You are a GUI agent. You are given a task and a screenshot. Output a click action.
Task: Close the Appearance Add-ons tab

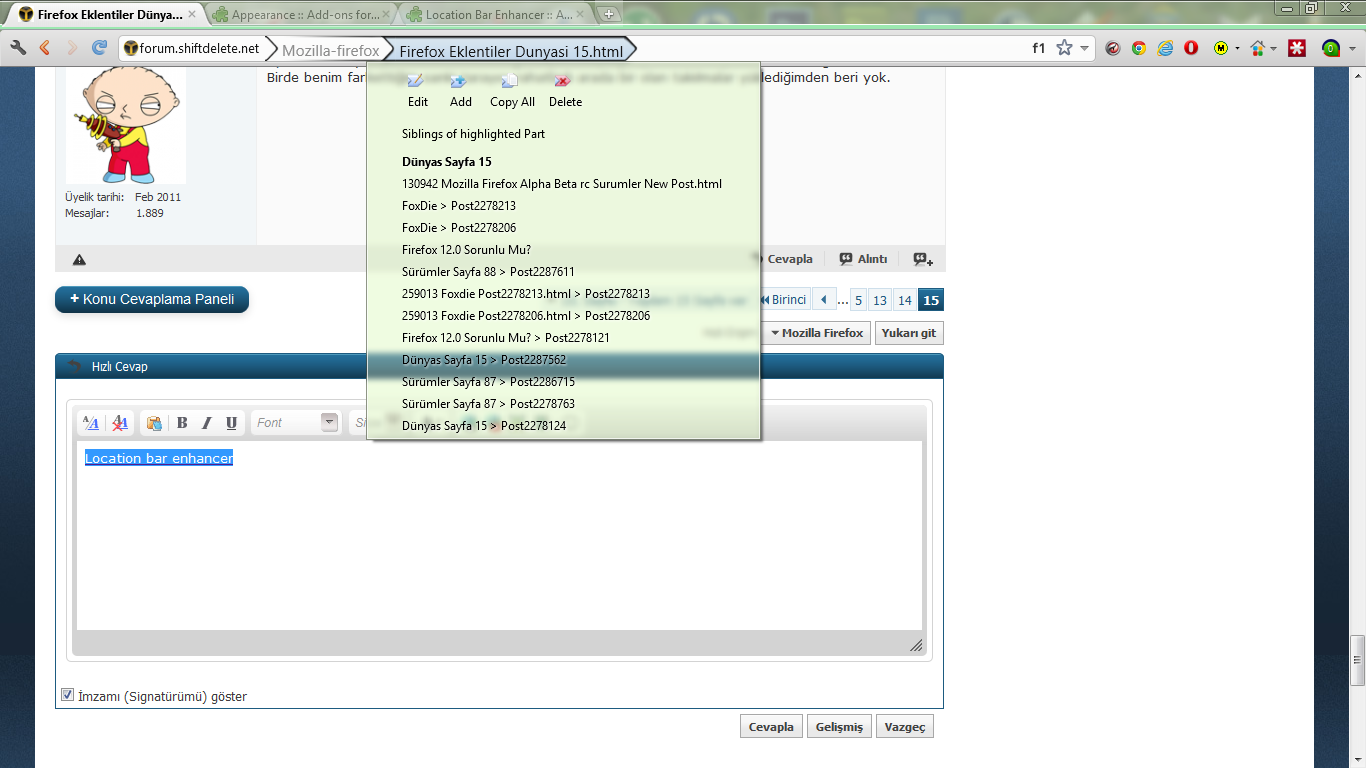[386, 15]
